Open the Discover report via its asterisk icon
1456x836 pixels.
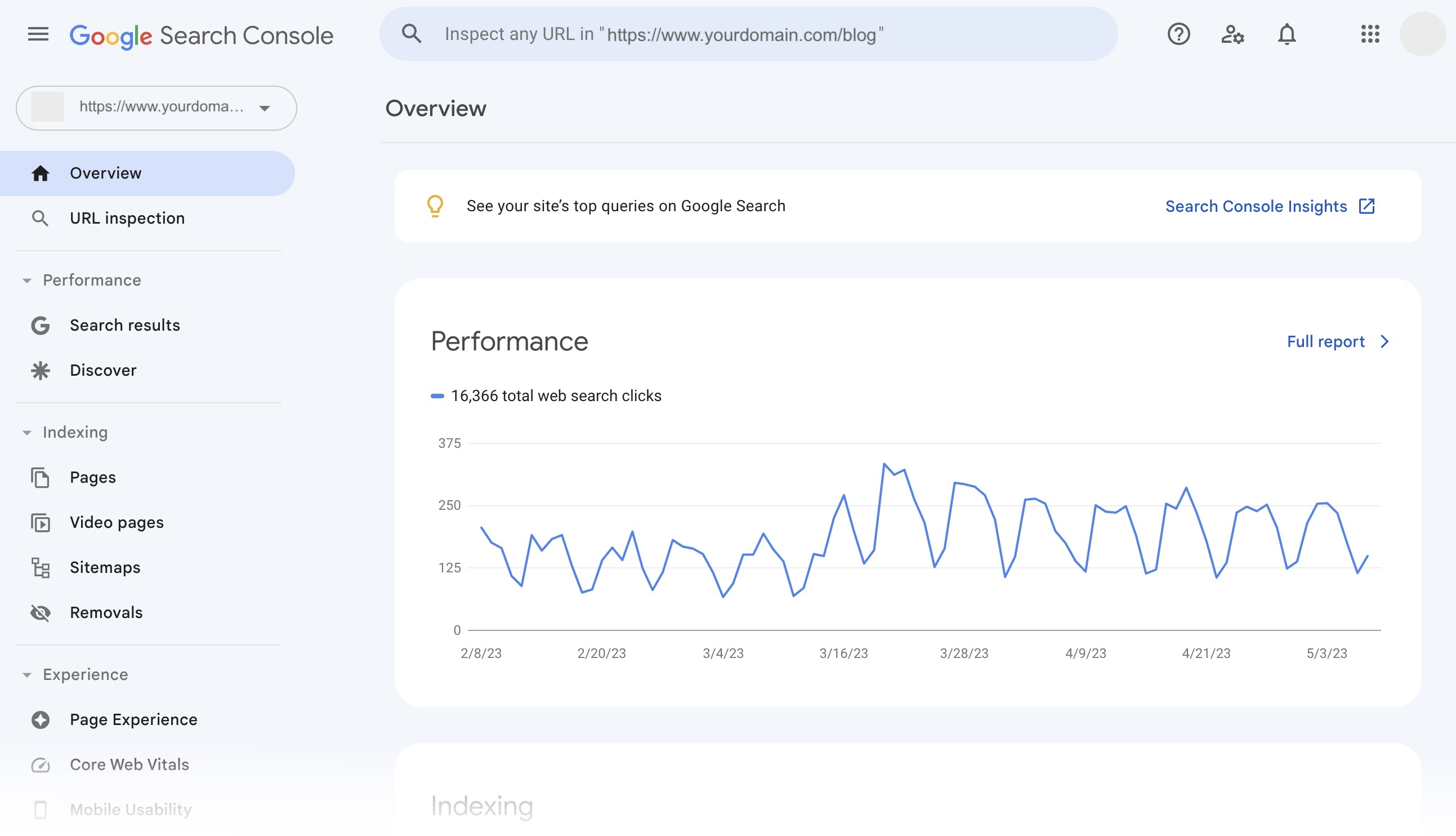click(39, 370)
